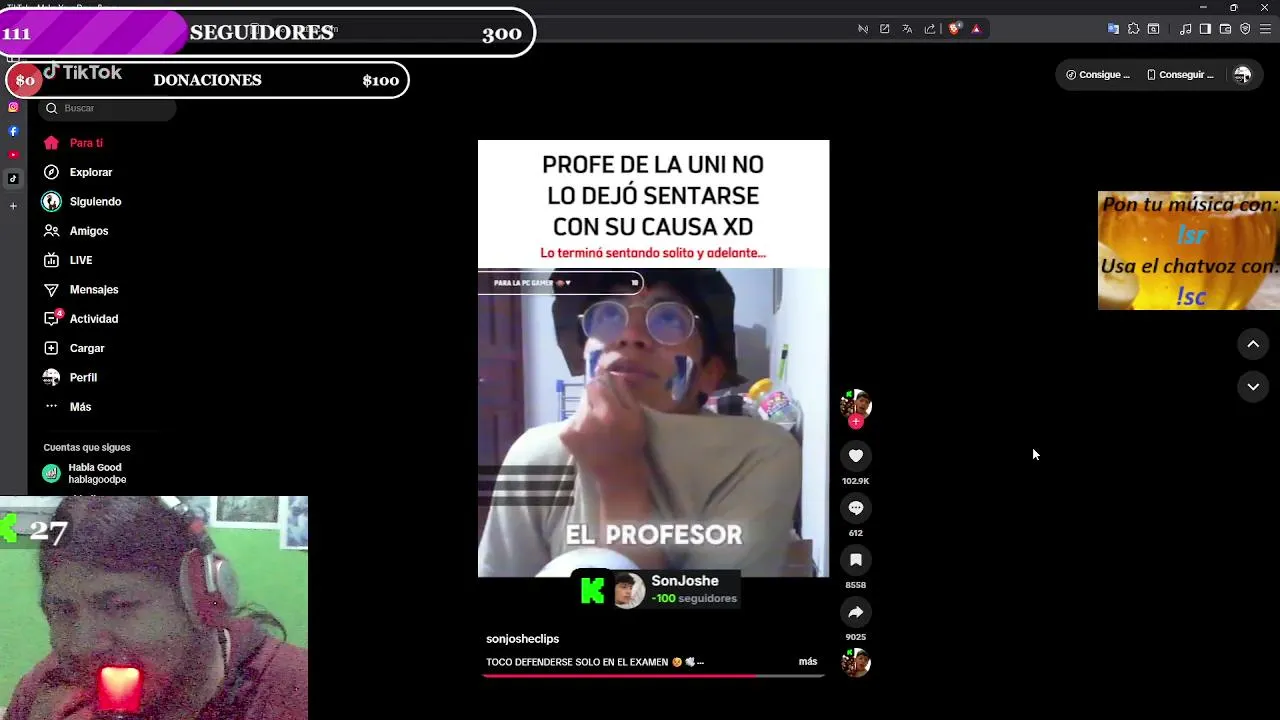Click the tab search toolbar icon
The height and width of the screenshot is (720, 1280).
tap(1153, 29)
